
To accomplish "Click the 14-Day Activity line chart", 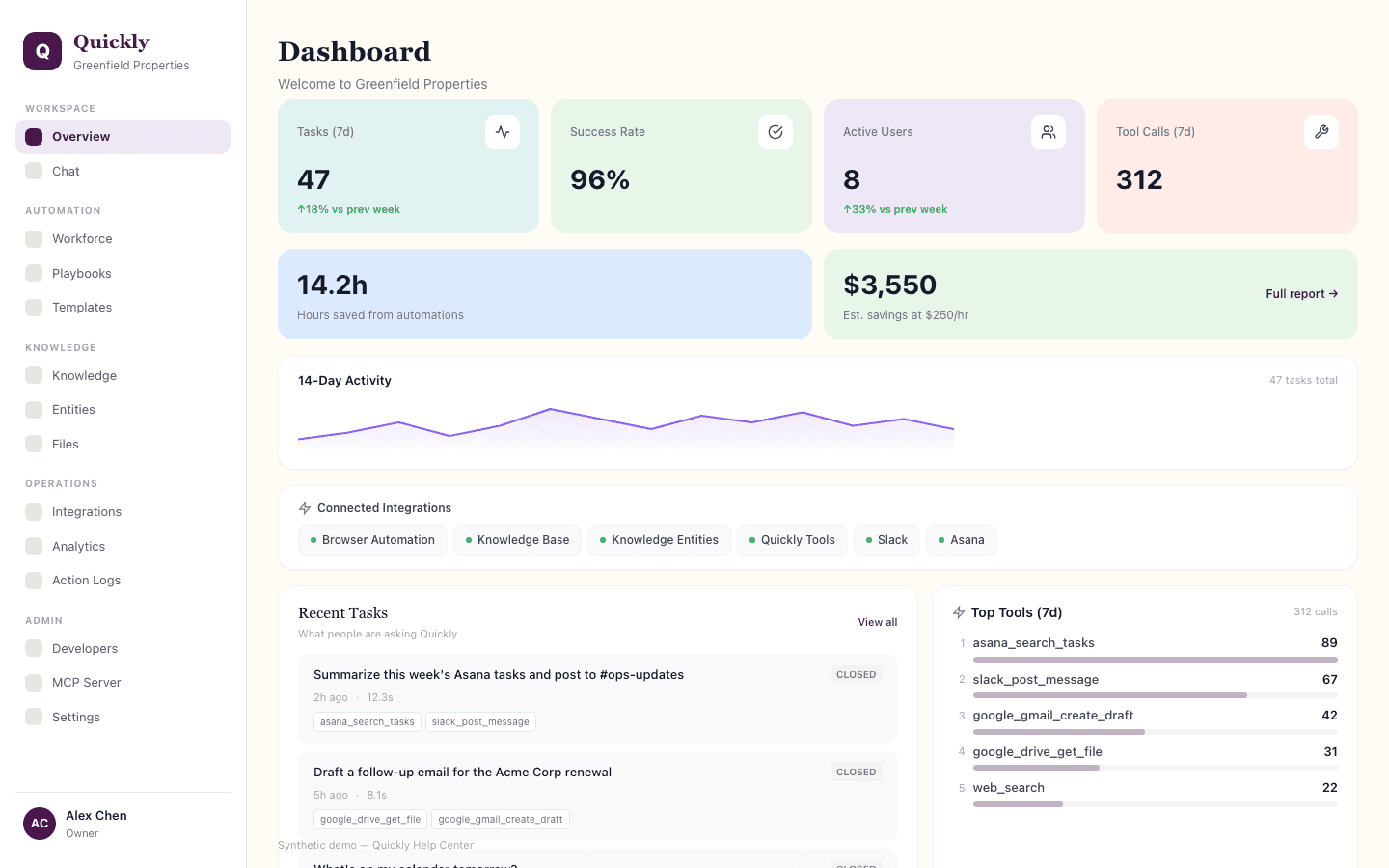I will [626, 427].
